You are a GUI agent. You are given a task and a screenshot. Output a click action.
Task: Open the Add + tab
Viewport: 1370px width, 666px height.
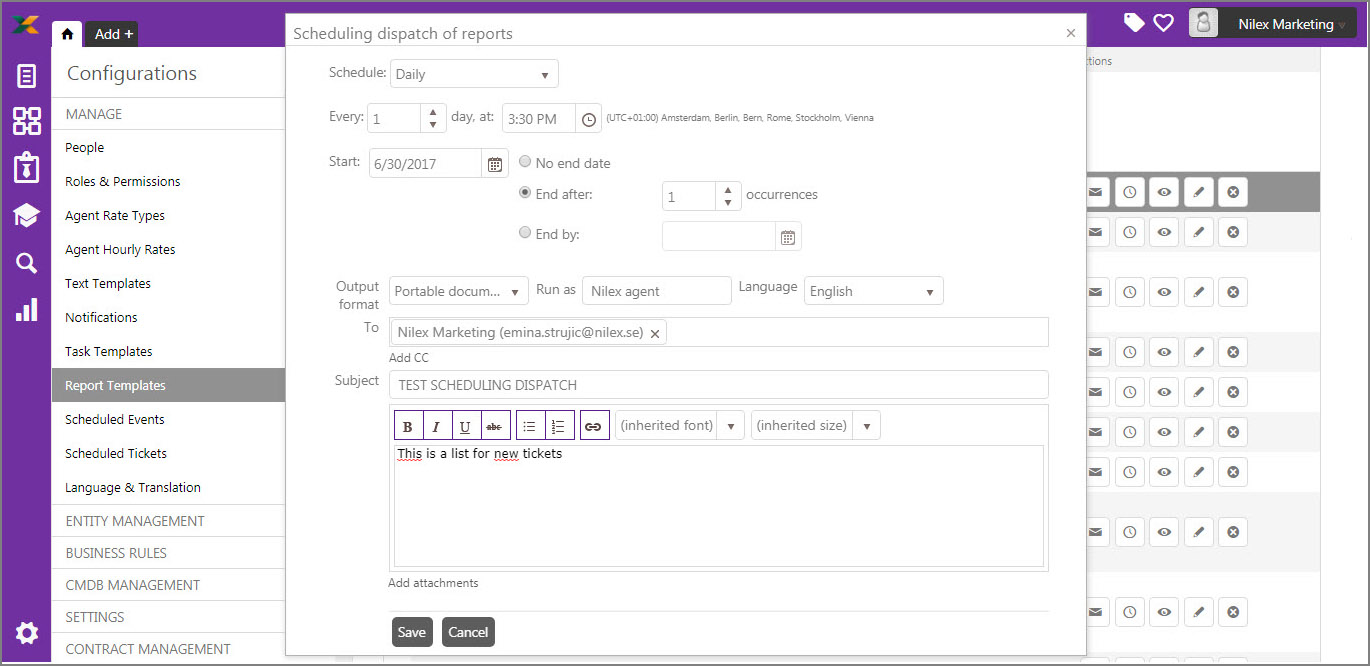(113, 34)
